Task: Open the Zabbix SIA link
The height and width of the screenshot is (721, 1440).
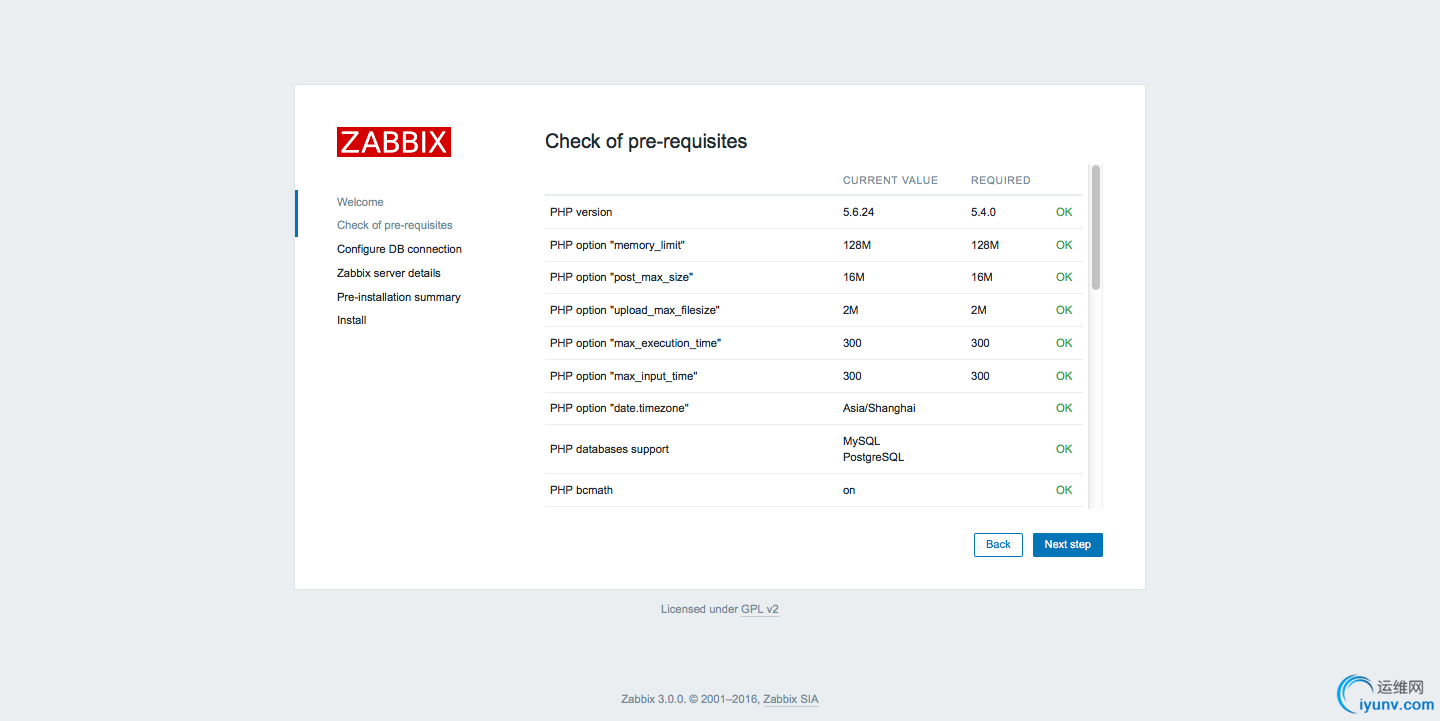Action: [791, 700]
